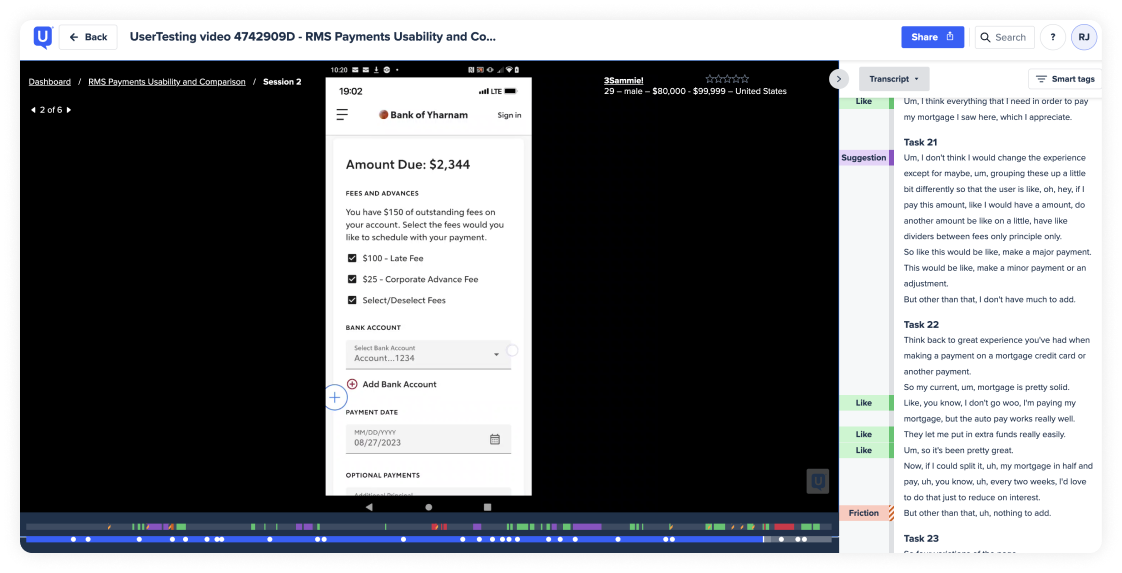Open RMS Payments Usability and Comparison breadcrumb
Screen dimensions: 1122x573
pos(167,82)
